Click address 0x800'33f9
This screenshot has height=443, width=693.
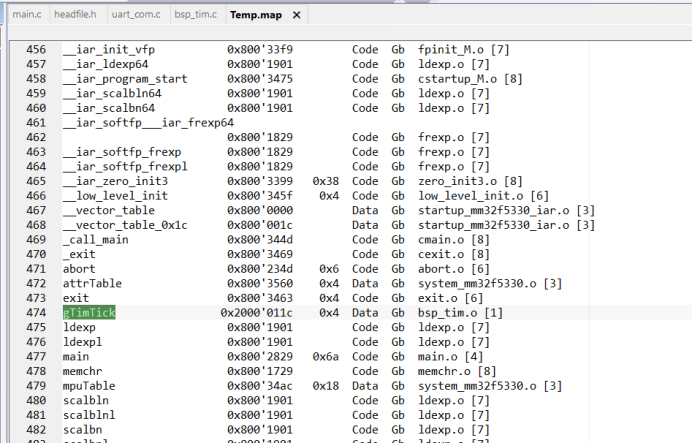pos(260,50)
